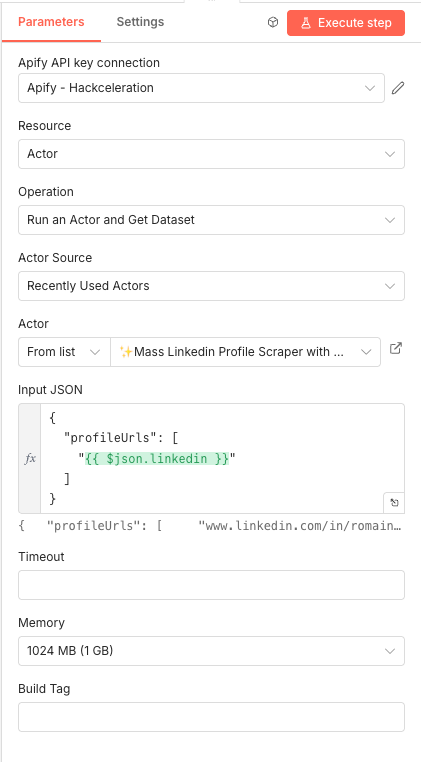Open the Resource dropdown showing Actor
This screenshot has height=762, width=421.
[x=211, y=154]
